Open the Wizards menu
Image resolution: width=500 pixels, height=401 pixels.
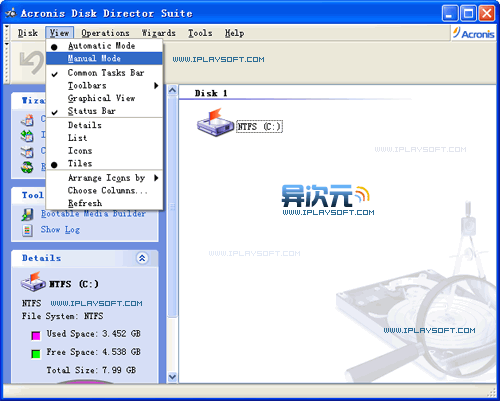159,33
